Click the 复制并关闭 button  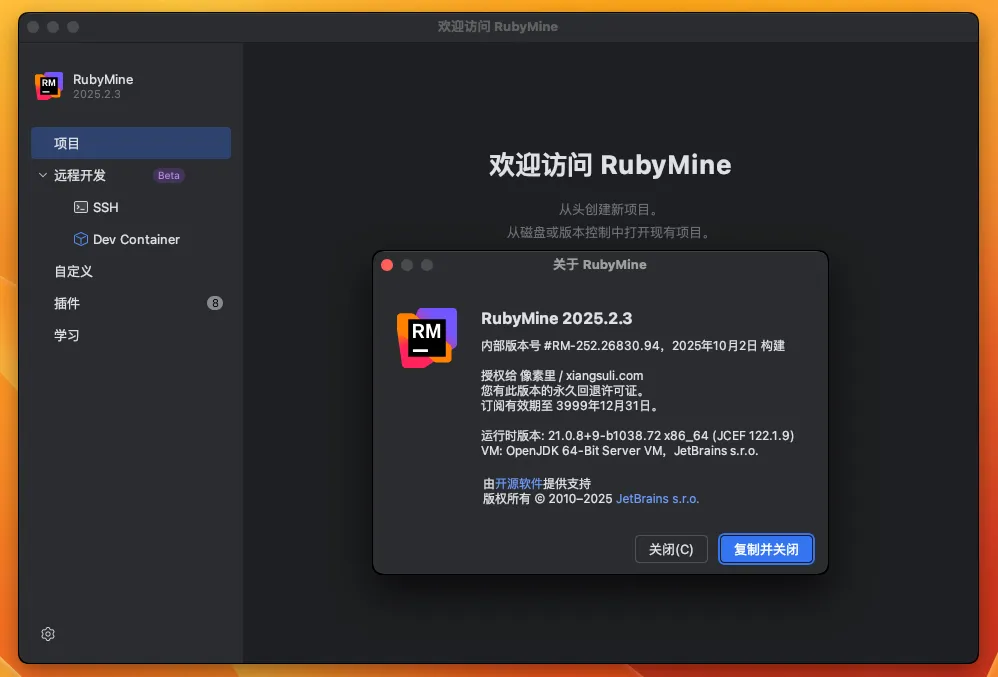pos(766,549)
